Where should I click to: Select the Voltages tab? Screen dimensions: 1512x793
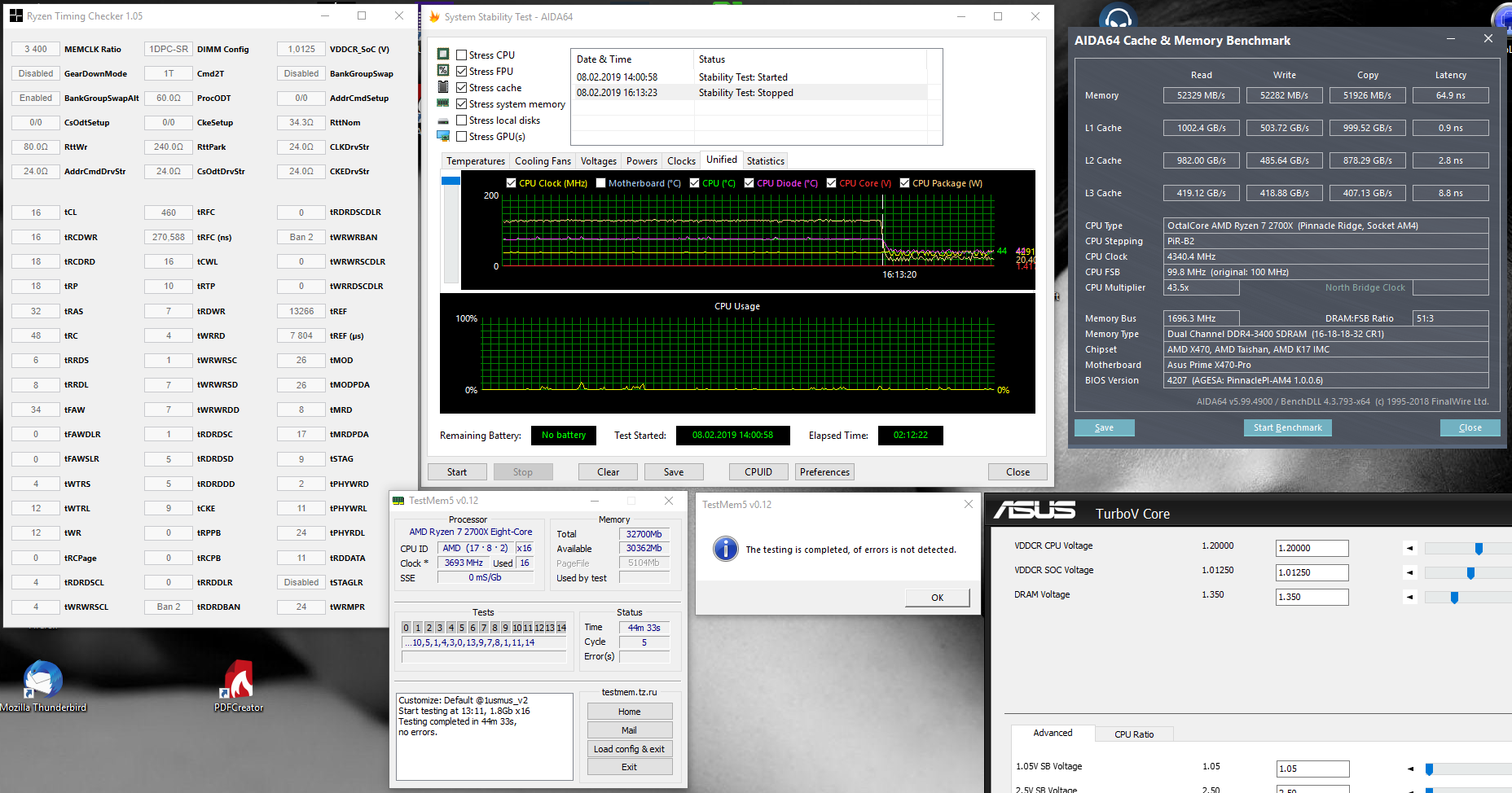coord(599,161)
